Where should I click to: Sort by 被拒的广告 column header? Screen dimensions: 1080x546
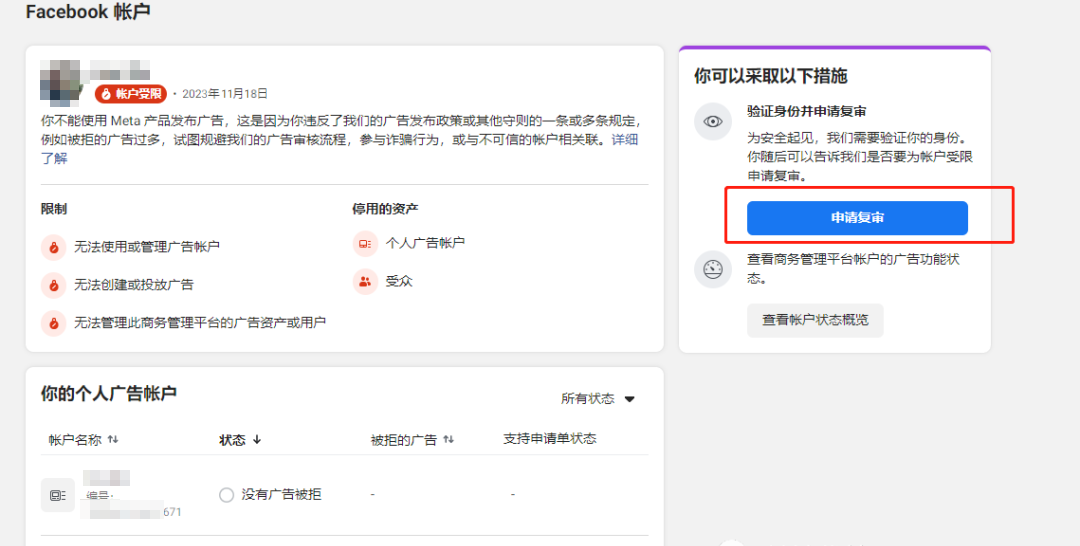[x=412, y=439]
